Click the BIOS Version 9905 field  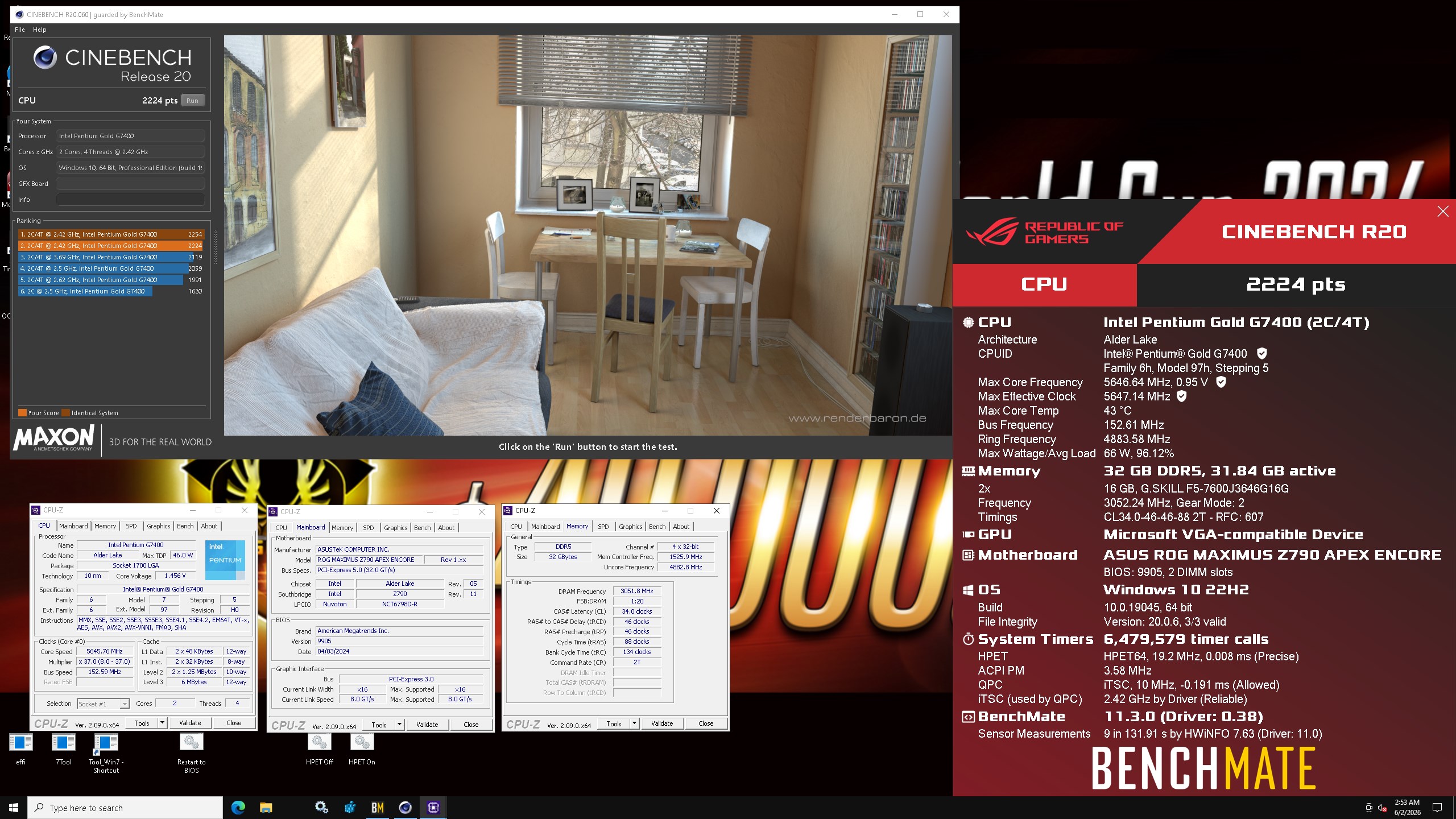pyautogui.click(x=400, y=641)
